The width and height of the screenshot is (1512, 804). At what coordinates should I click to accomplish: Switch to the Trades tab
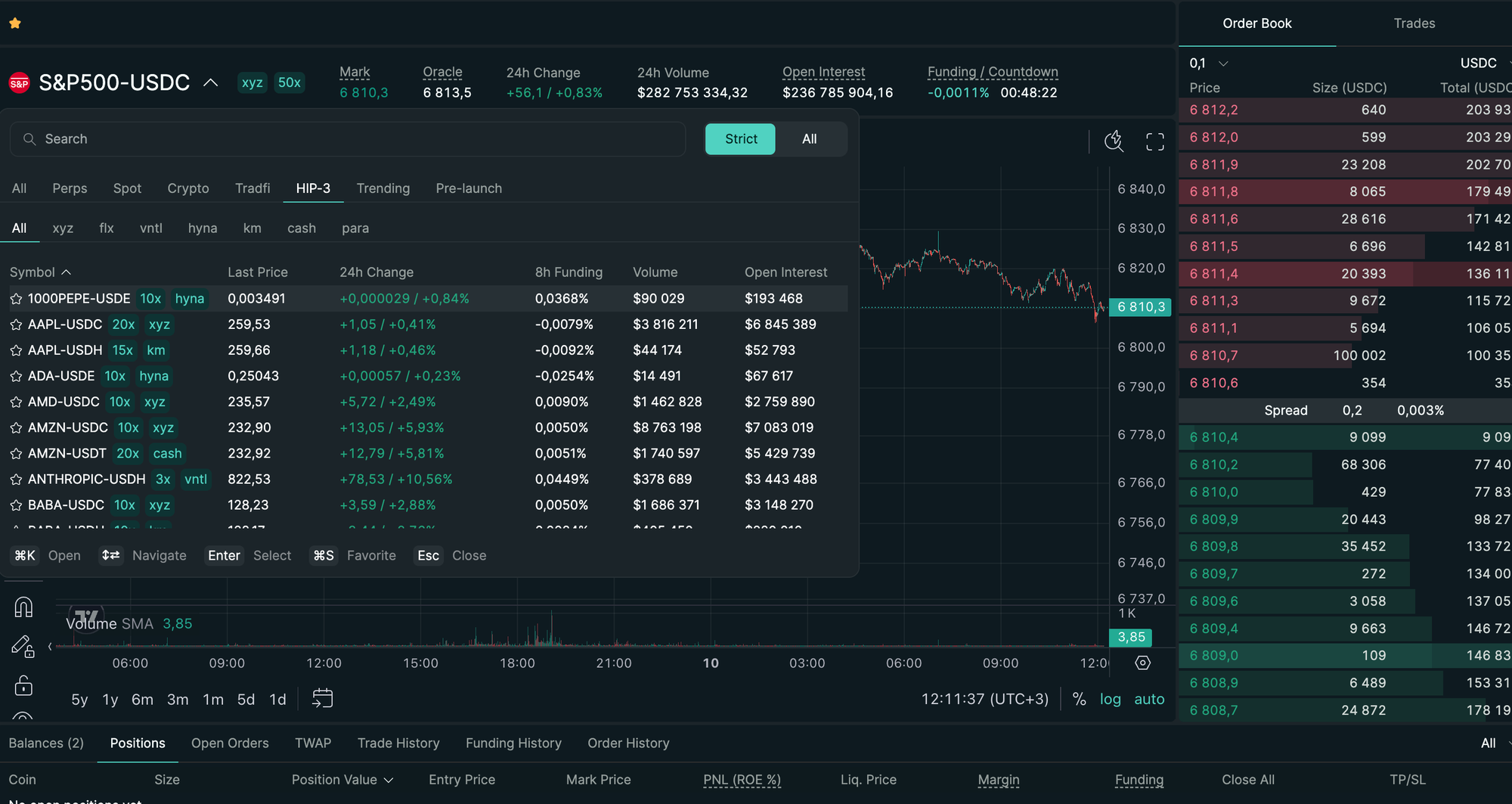click(x=1414, y=23)
